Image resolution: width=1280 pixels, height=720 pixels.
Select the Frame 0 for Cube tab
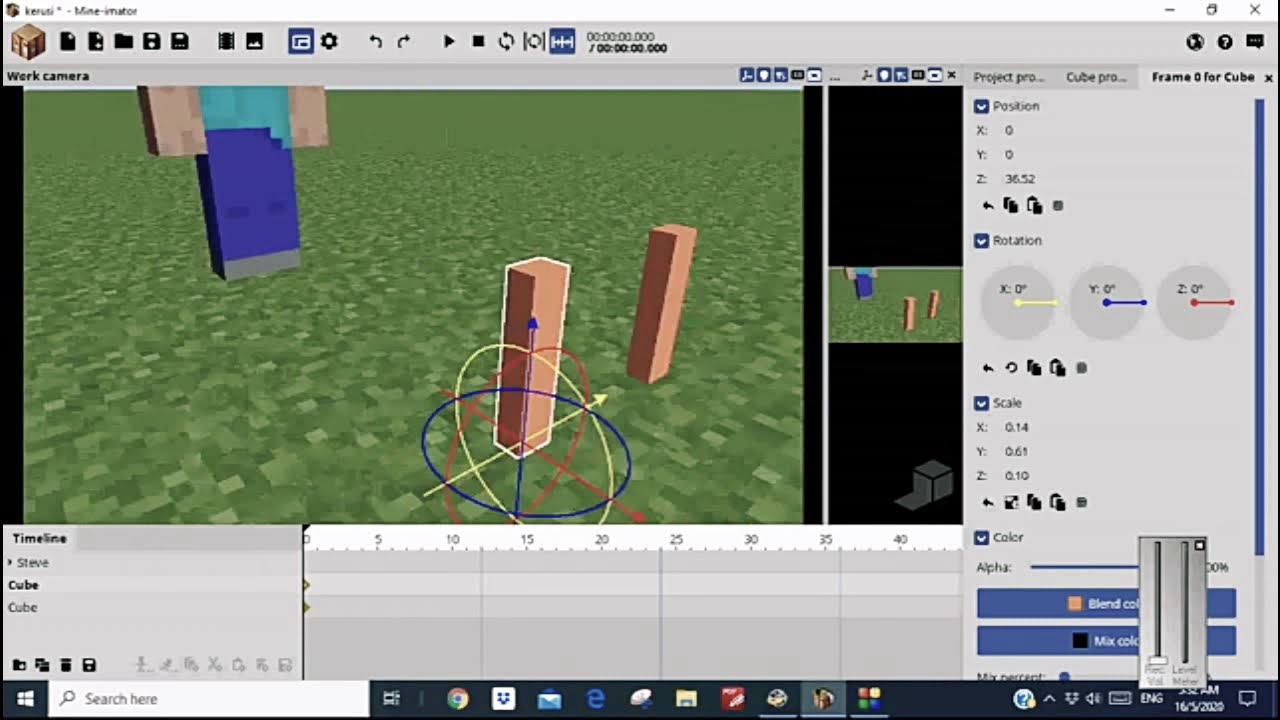[1203, 77]
